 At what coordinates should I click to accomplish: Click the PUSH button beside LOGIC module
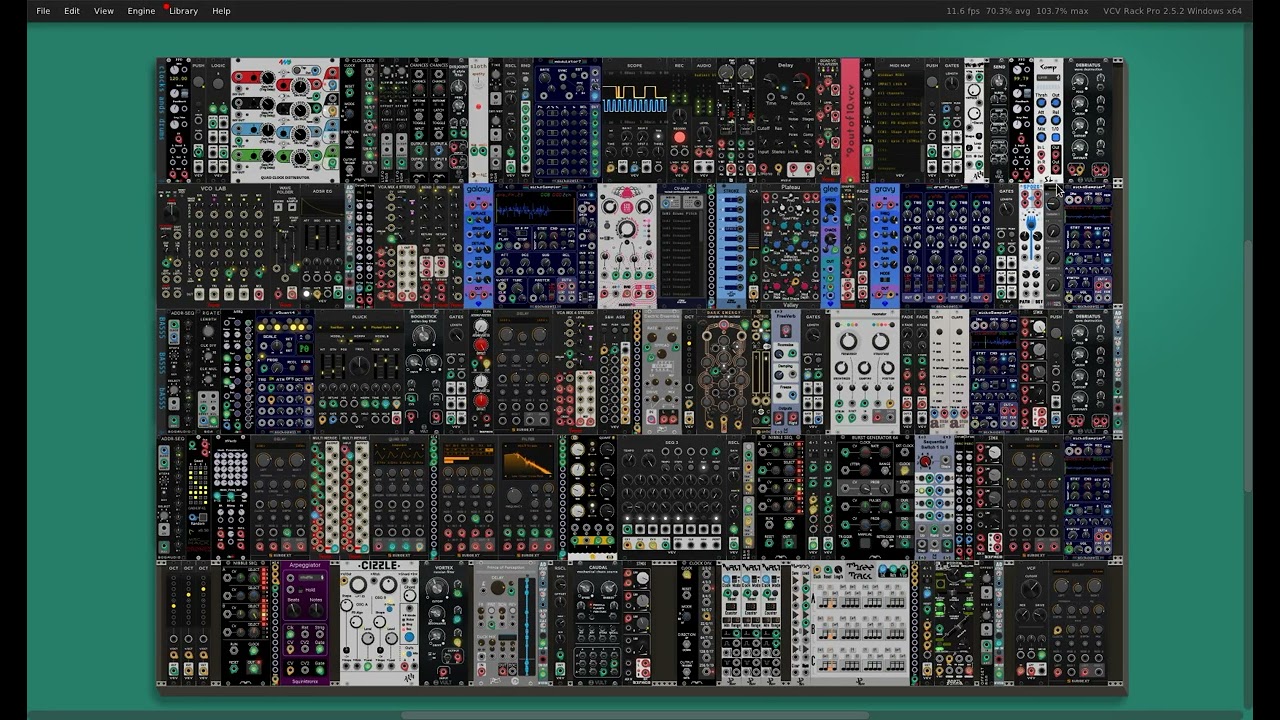[198, 82]
